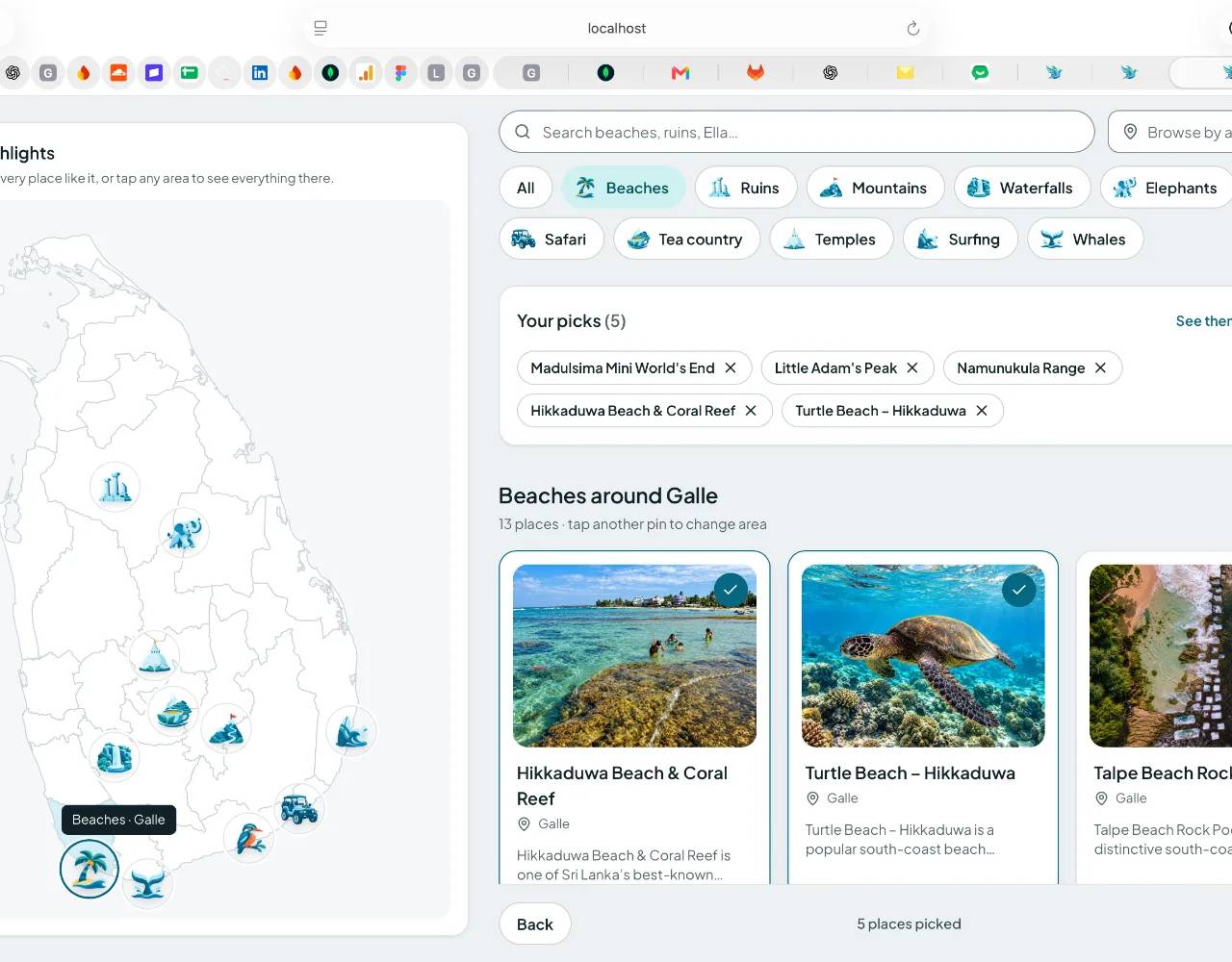The height and width of the screenshot is (962, 1232).
Task: Uncheck the Hikkaduwa Beach & Coral Reef card checkmark
Action: (x=731, y=590)
